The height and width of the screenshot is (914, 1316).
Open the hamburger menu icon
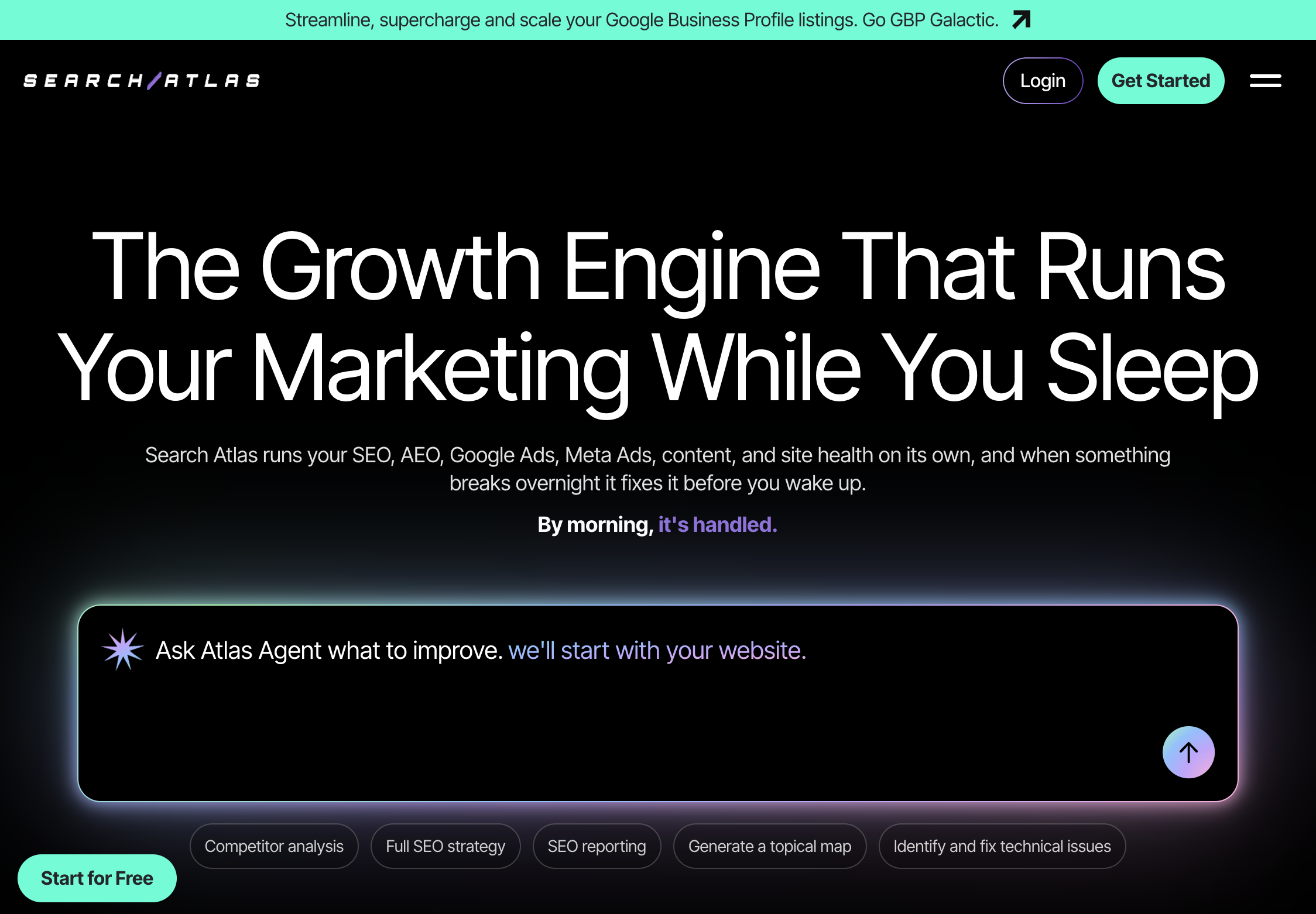1265,81
